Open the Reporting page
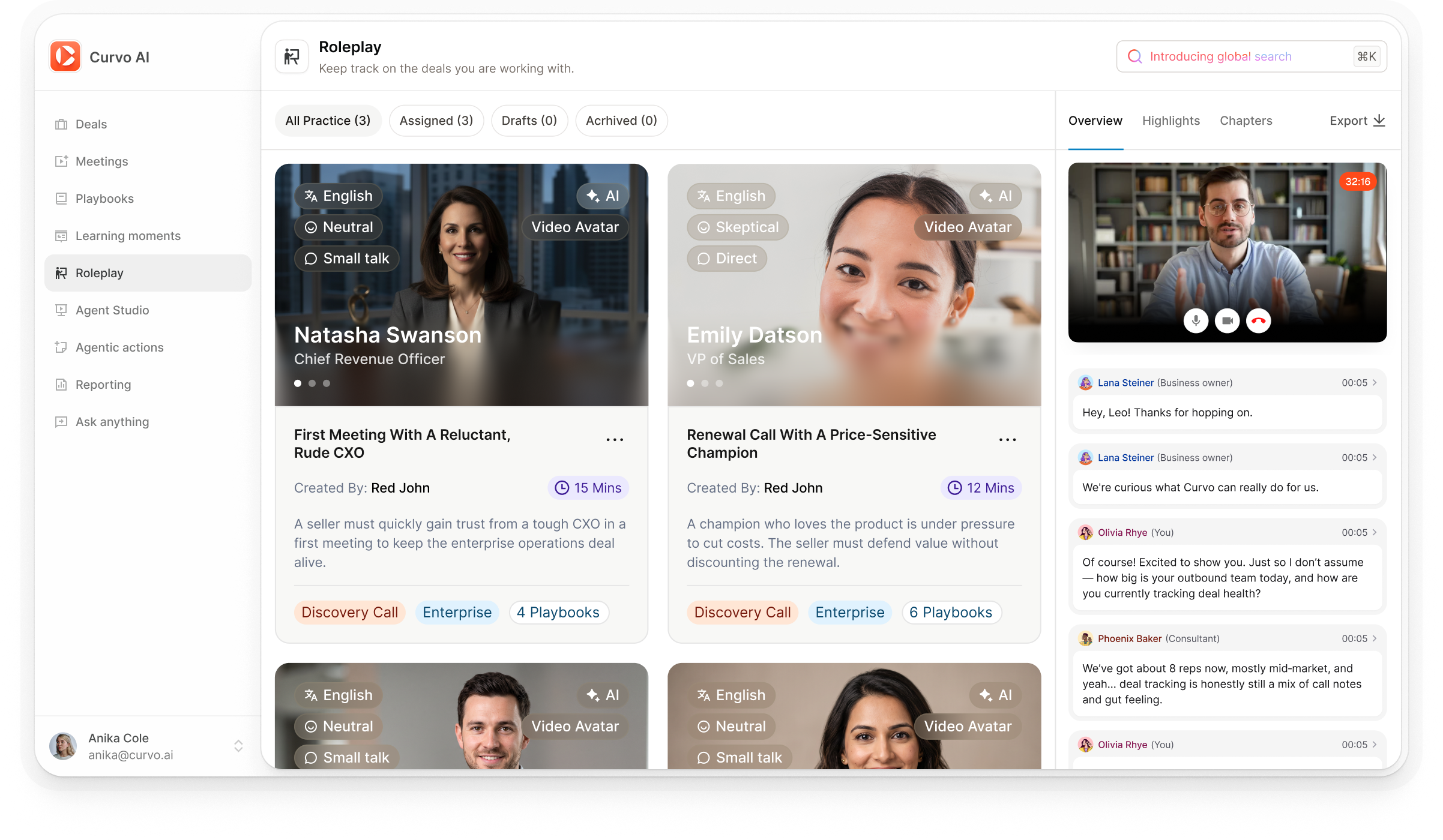This screenshot has width=1443, height=840. (x=148, y=385)
